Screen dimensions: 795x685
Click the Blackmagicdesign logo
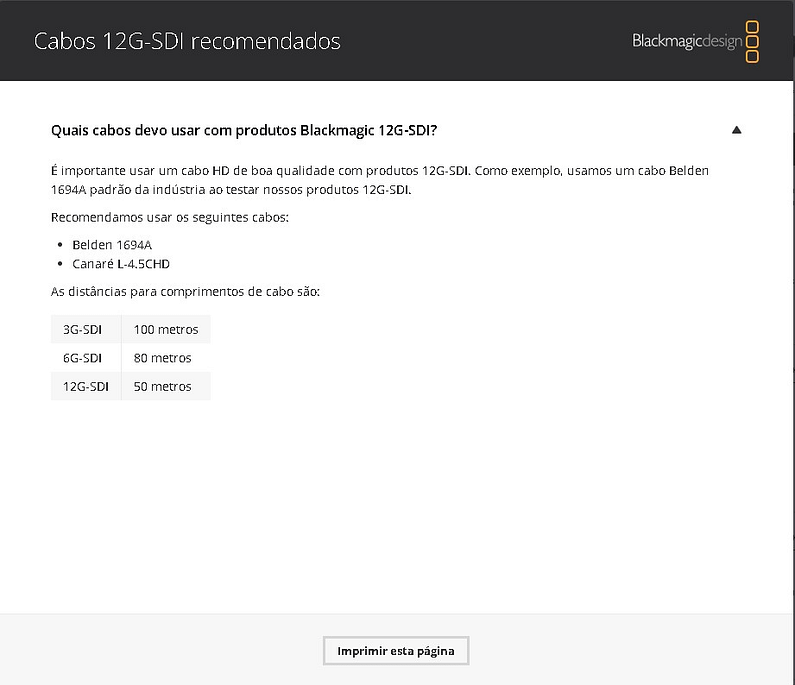coord(695,42)
